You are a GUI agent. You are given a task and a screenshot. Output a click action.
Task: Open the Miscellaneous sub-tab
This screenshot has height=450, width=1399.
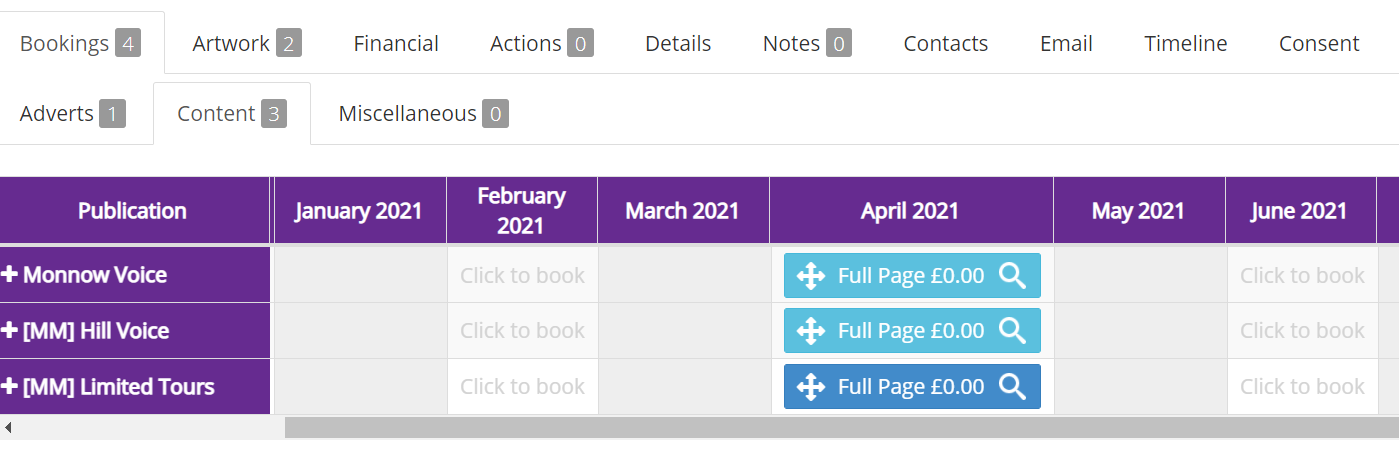pyautogui.click(x=423, y=114)
